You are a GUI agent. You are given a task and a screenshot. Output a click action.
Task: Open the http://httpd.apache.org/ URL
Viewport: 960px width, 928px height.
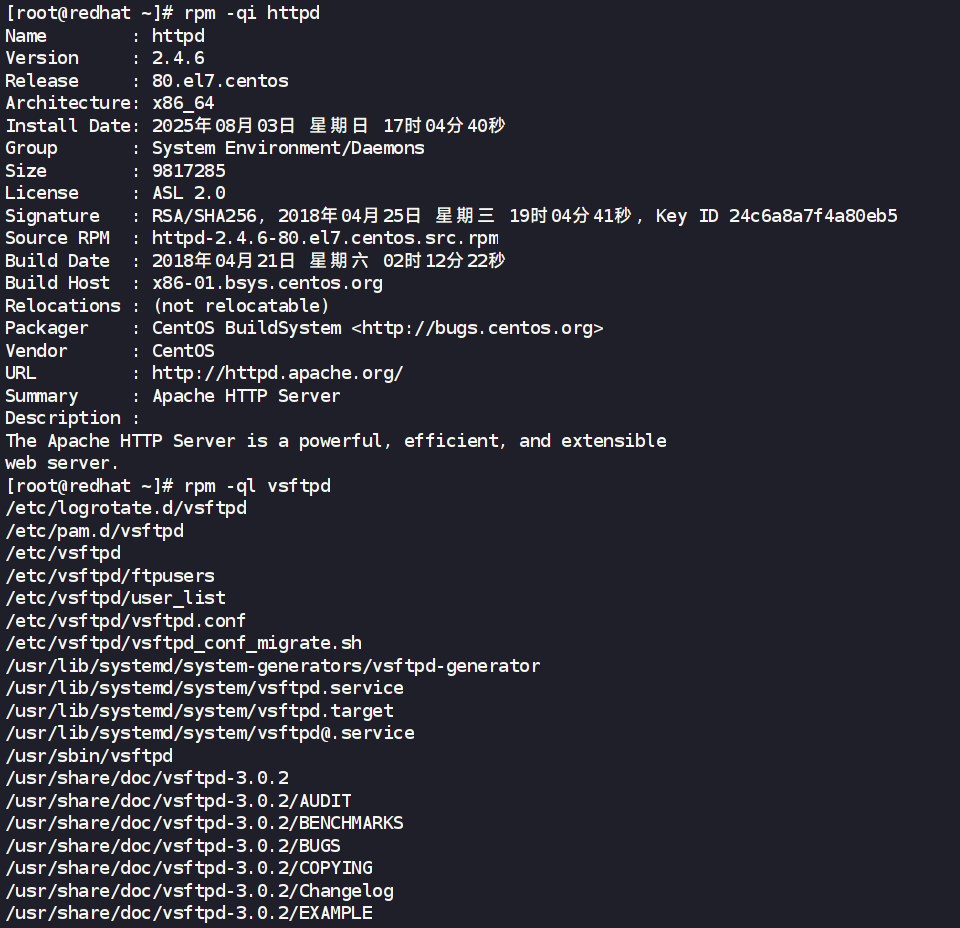point(277,373)
